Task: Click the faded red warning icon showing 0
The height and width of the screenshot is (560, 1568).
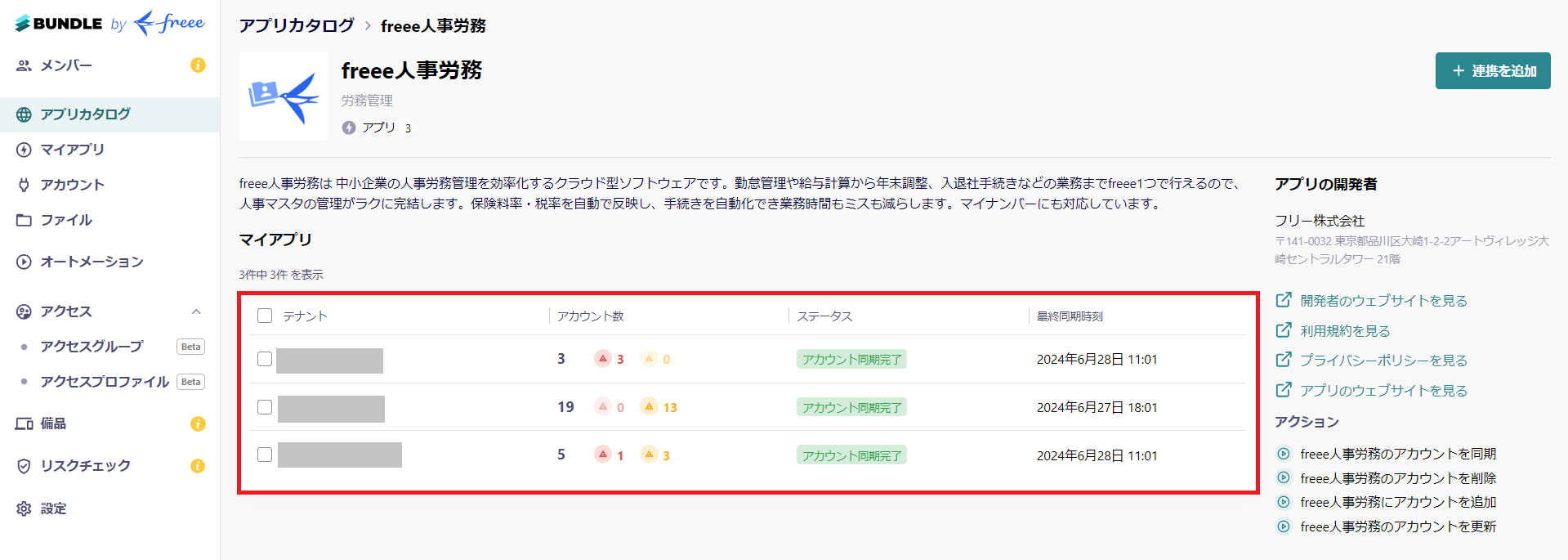Action: (603, 406)
